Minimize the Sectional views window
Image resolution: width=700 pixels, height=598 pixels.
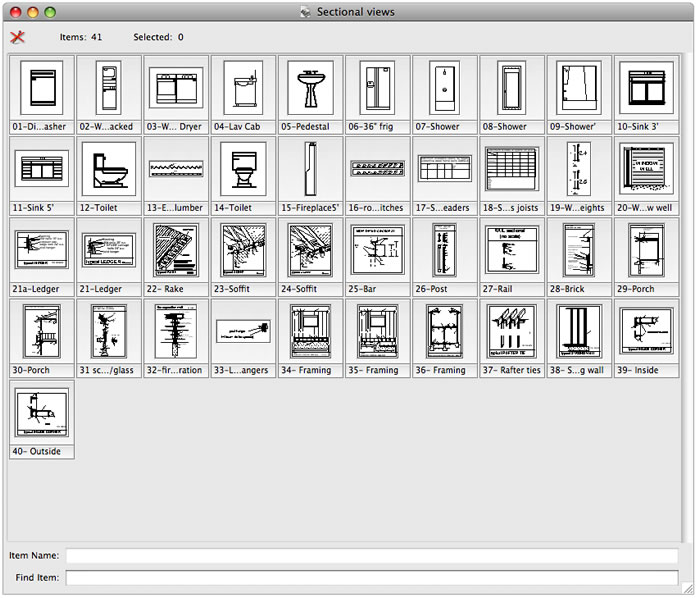pyautogui.click(x=33, y=12)
